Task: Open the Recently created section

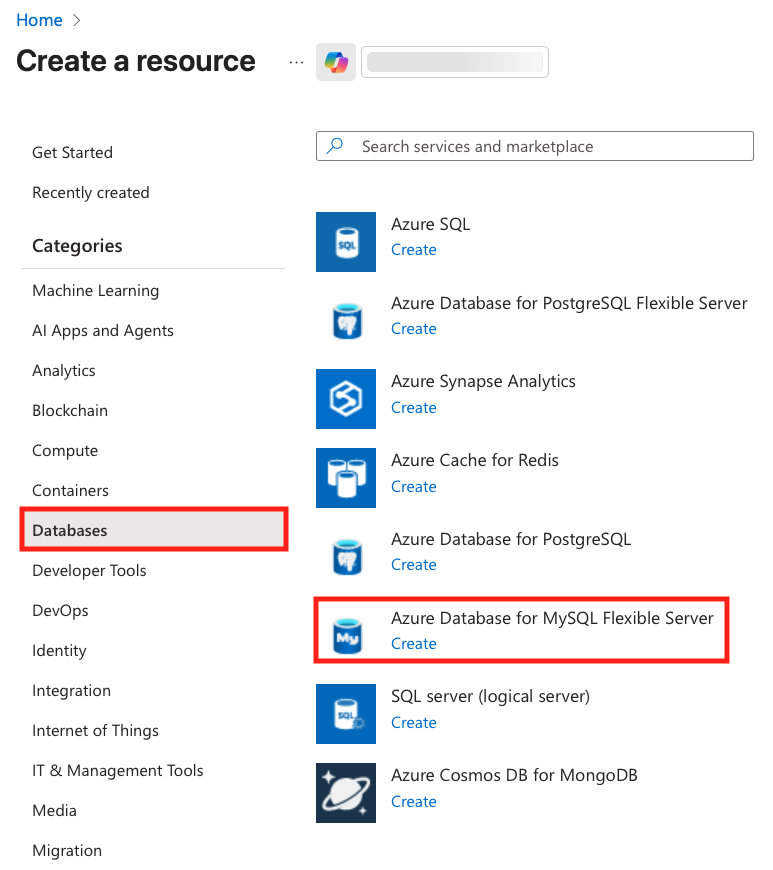Action: tap(90, 193)
